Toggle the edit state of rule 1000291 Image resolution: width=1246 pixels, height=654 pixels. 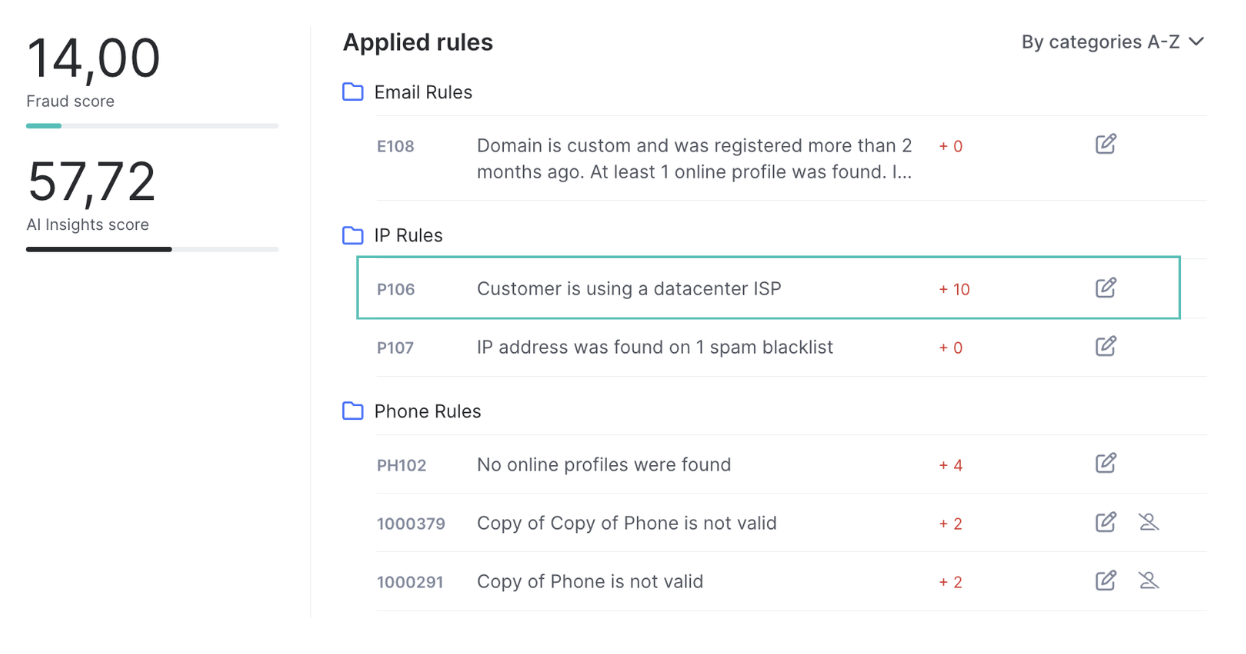(x=1106, y=580)
